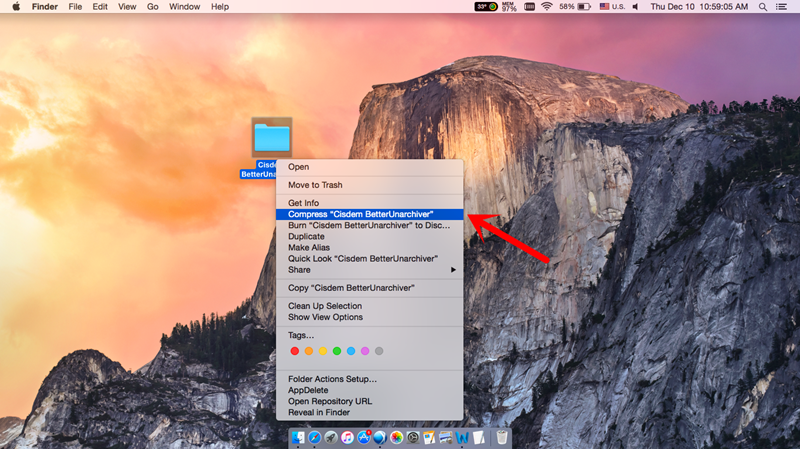Open the Window menu
This screenshot has height=449, width=800.
point(184,7)
